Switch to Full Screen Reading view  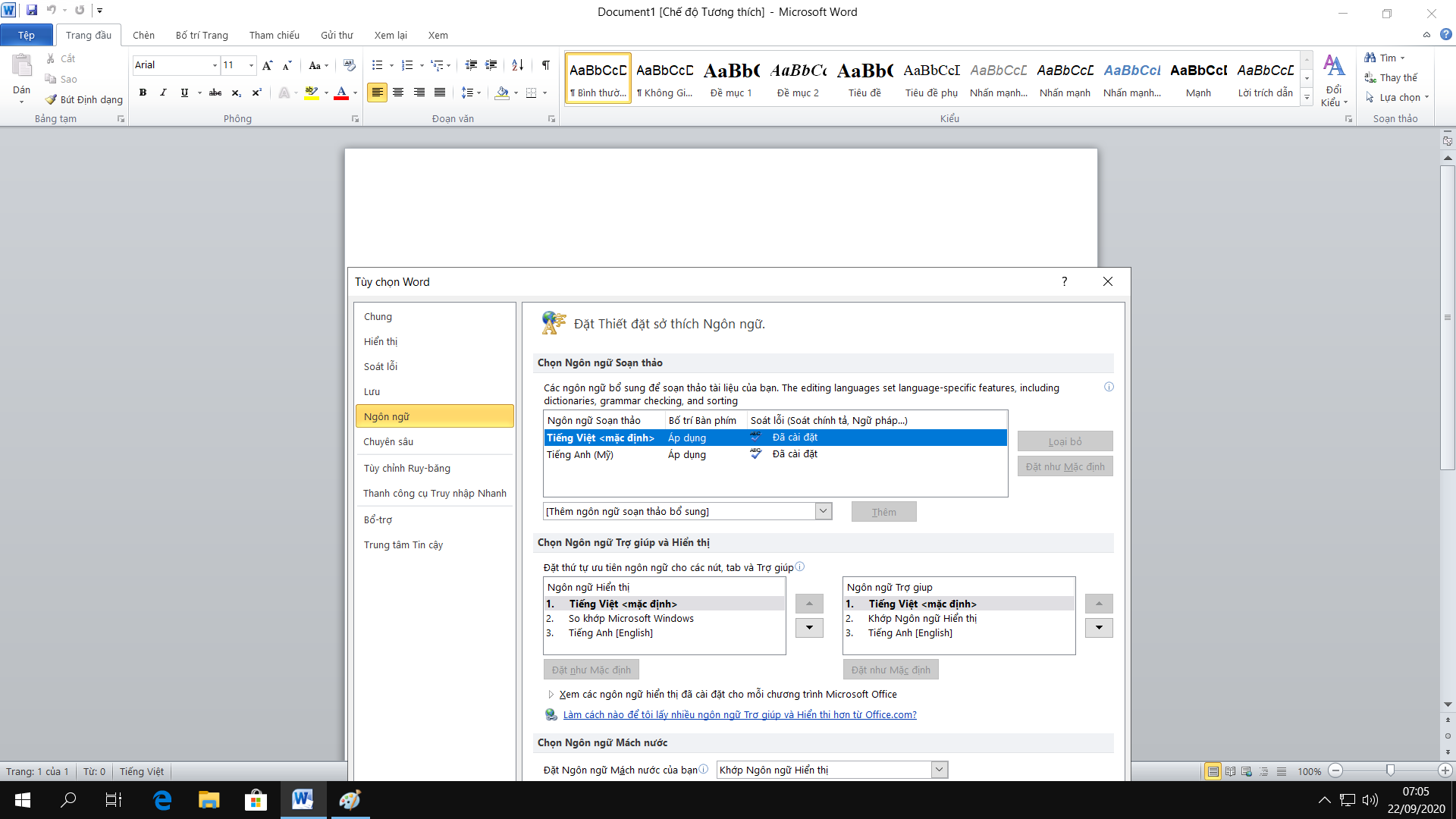[1230, 771]
